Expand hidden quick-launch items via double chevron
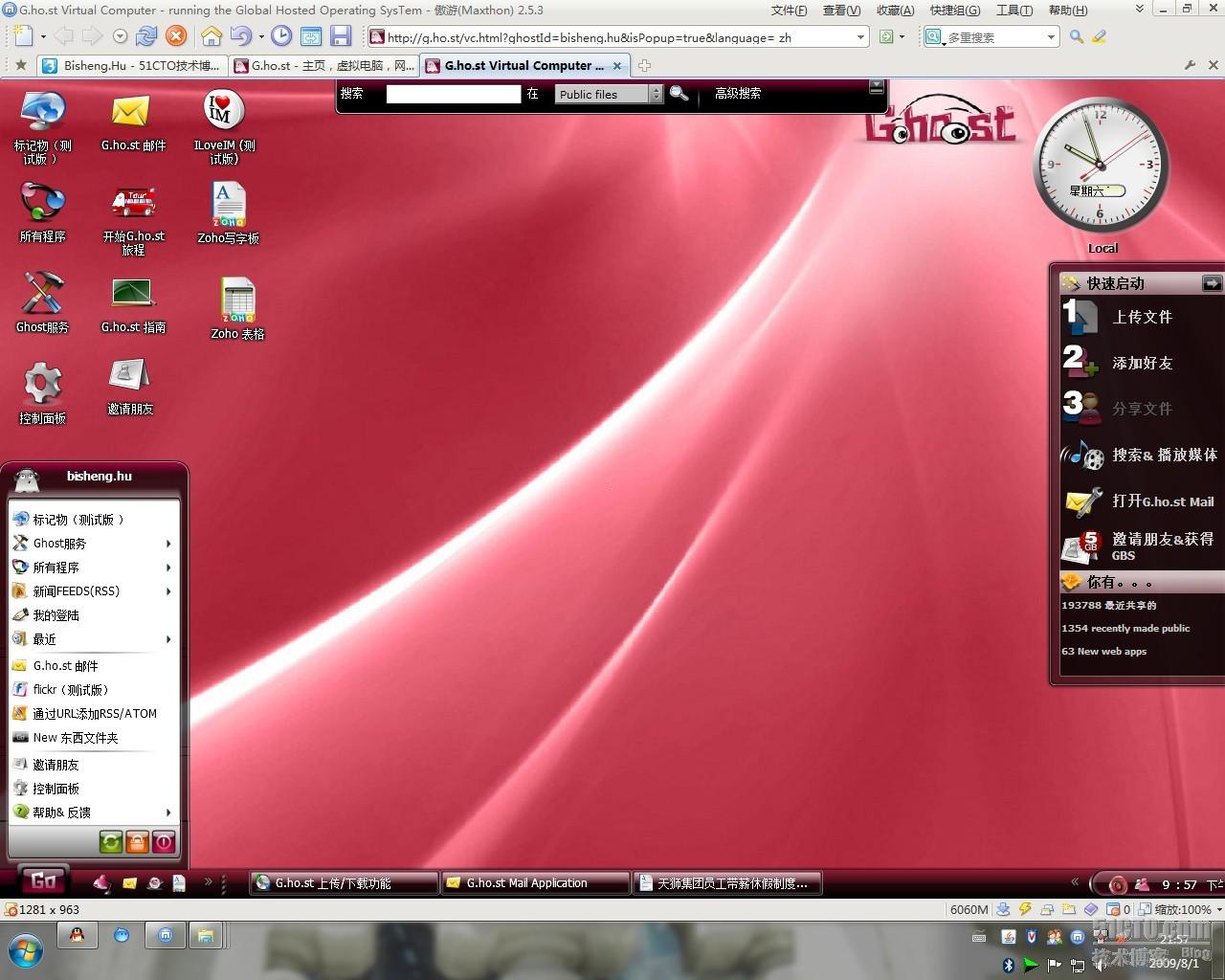The height and width of the screenshot is (980, 1225). coord(208,881)
